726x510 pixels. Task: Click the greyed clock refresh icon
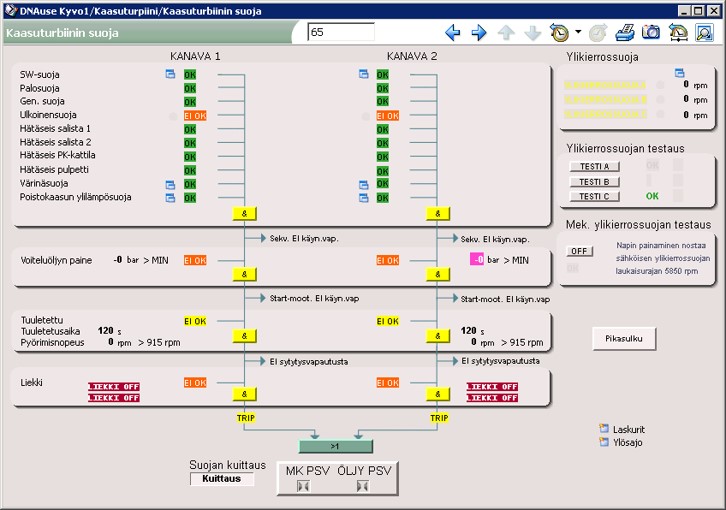(x=598, y=33)
